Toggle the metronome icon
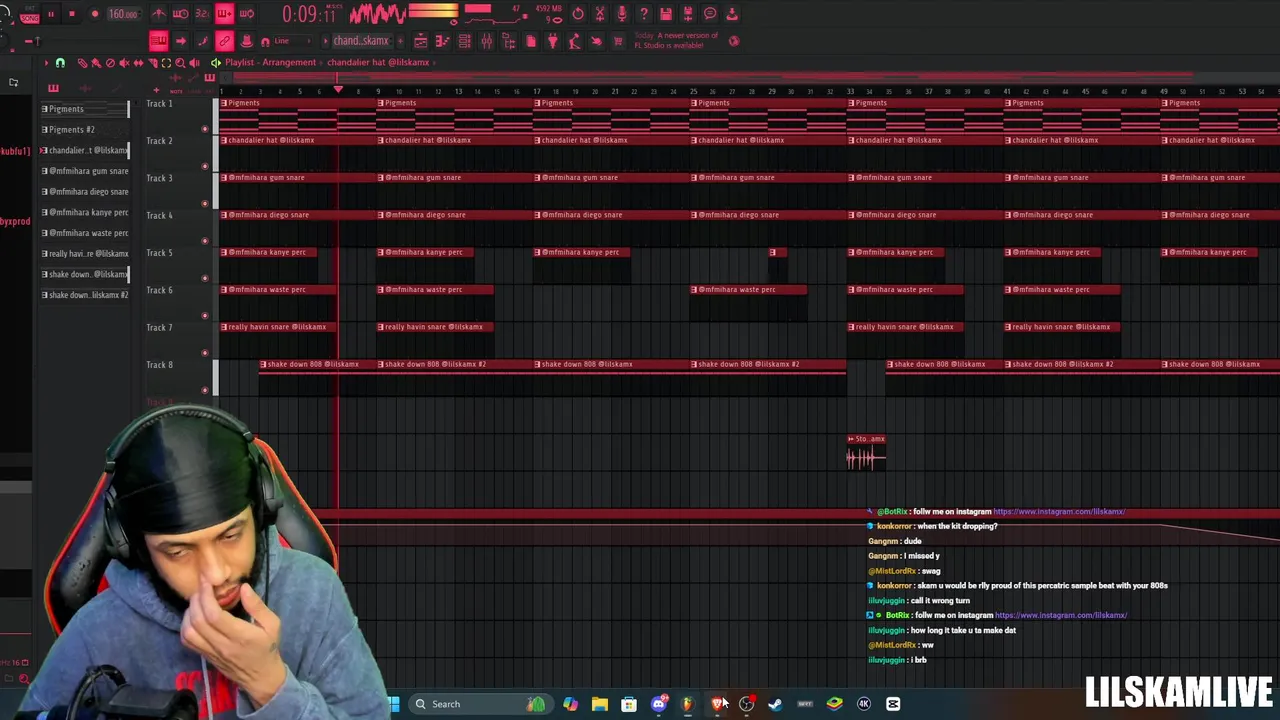This screenshot has height=720, width=1280. point(159,14)
